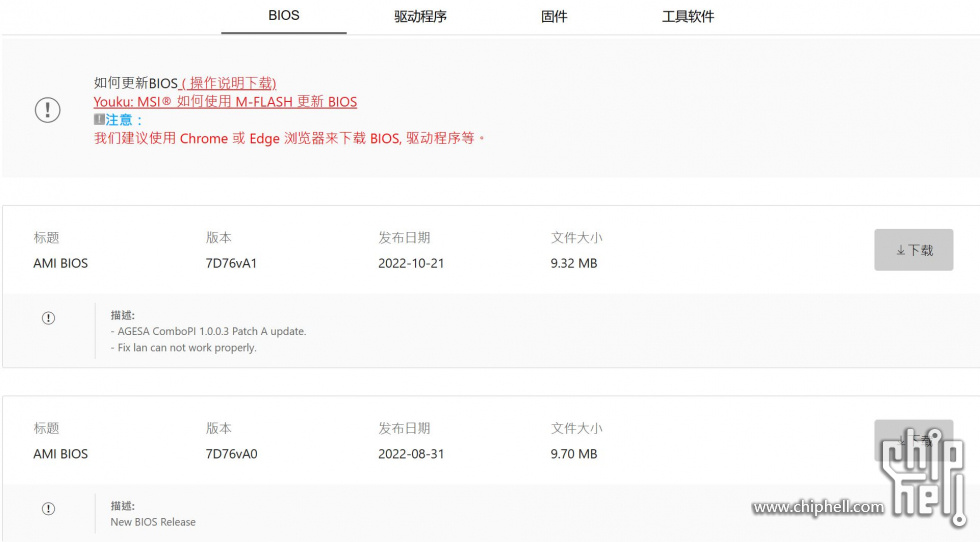Open the 固件 tab

554,16
